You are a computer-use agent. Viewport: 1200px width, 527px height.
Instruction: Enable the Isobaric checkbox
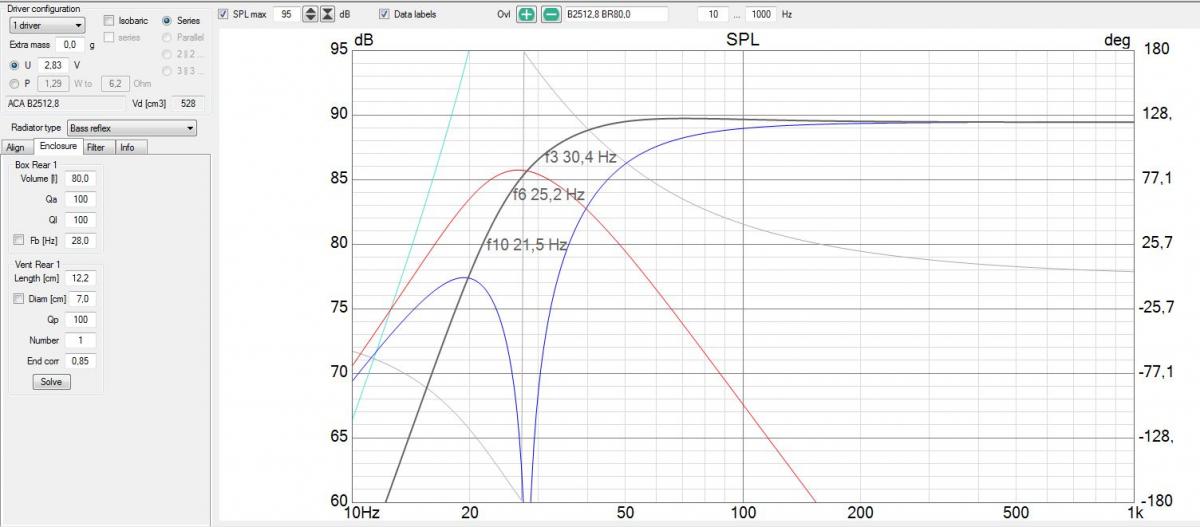tap(109, 21)
